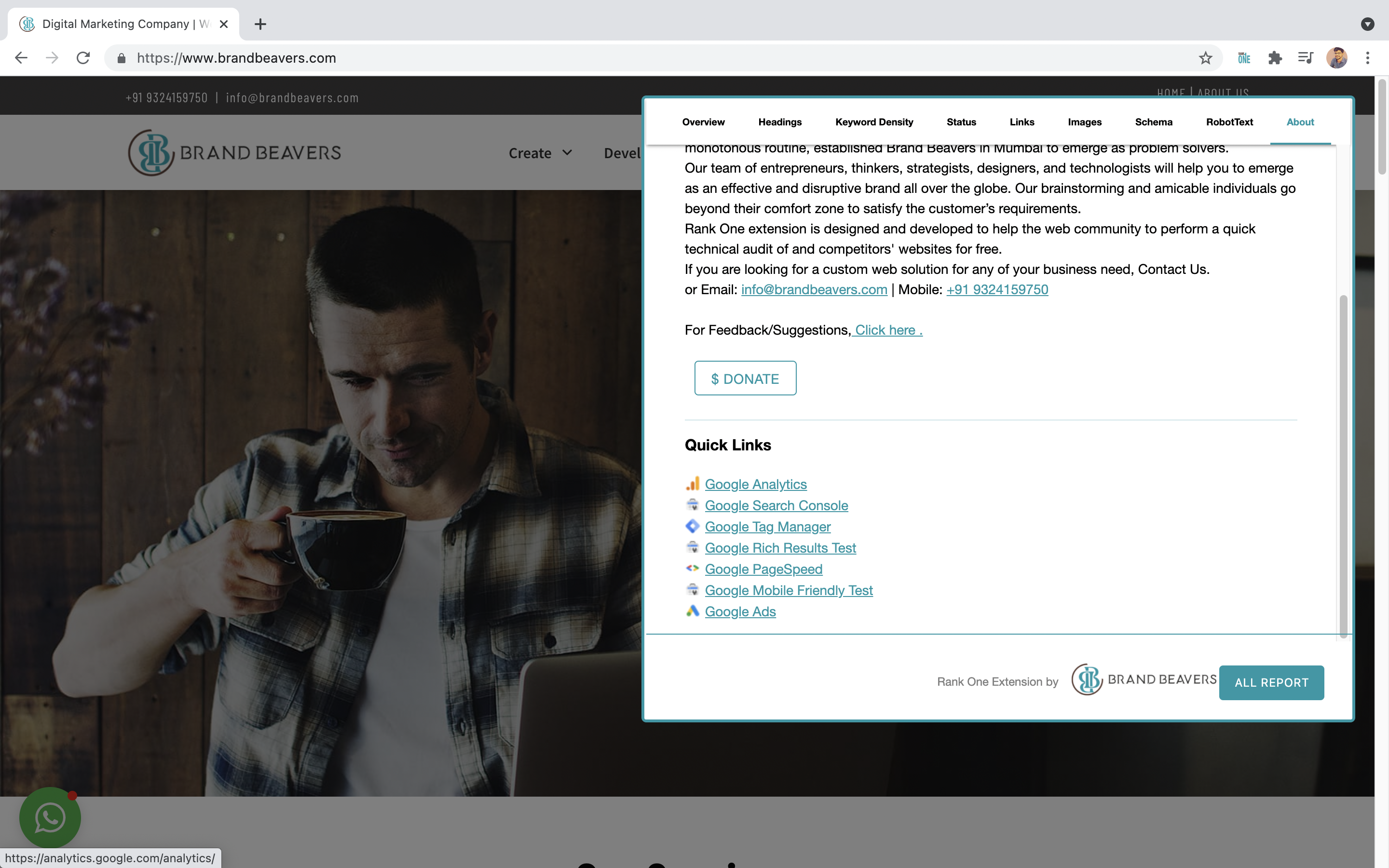Bookmark the page with the star icon
This screenshot has width=1389, height=868.
(1204, 57)
